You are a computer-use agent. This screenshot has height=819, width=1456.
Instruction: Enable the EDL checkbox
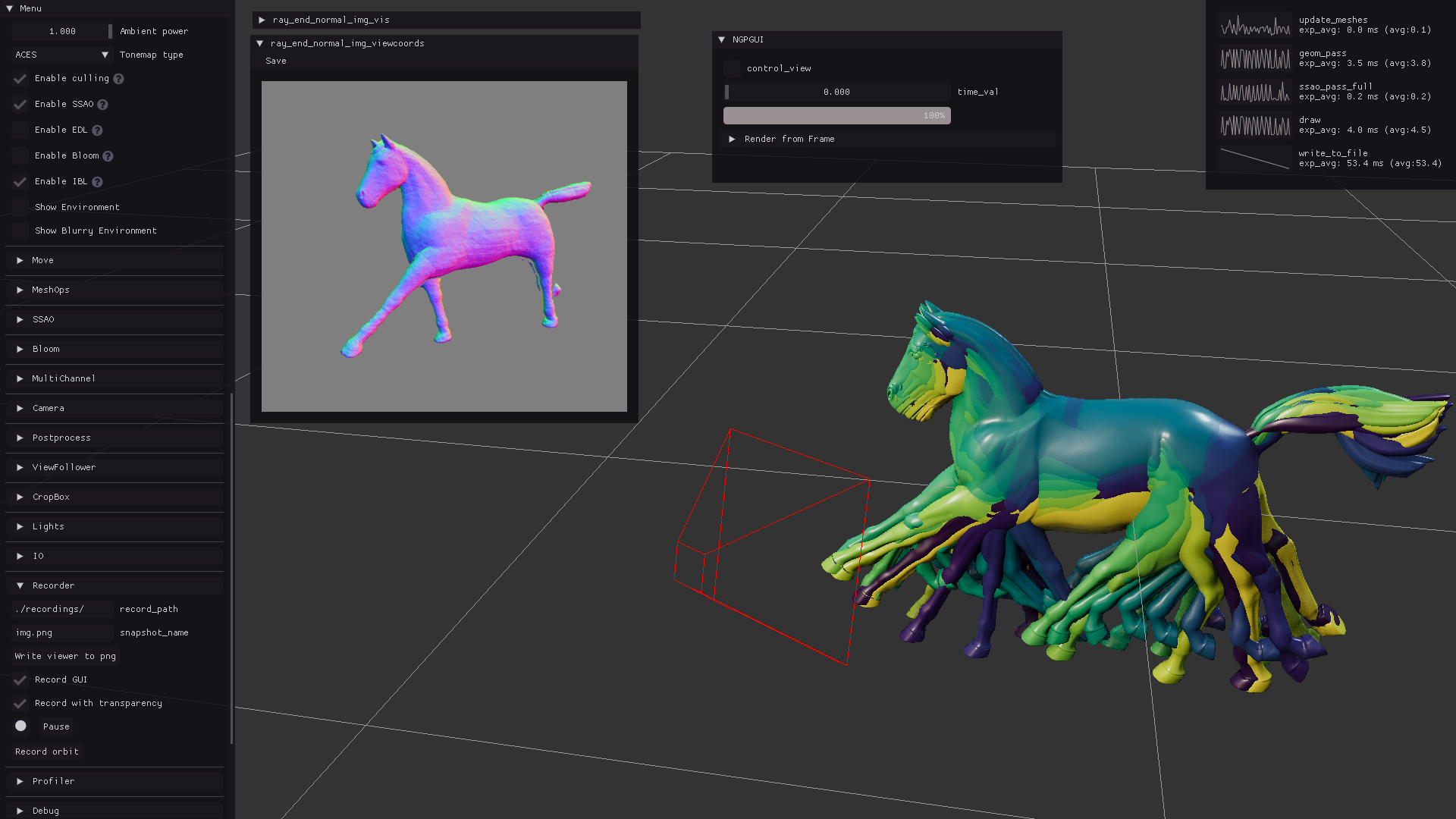pyautogui.click(x=20, y=130)
